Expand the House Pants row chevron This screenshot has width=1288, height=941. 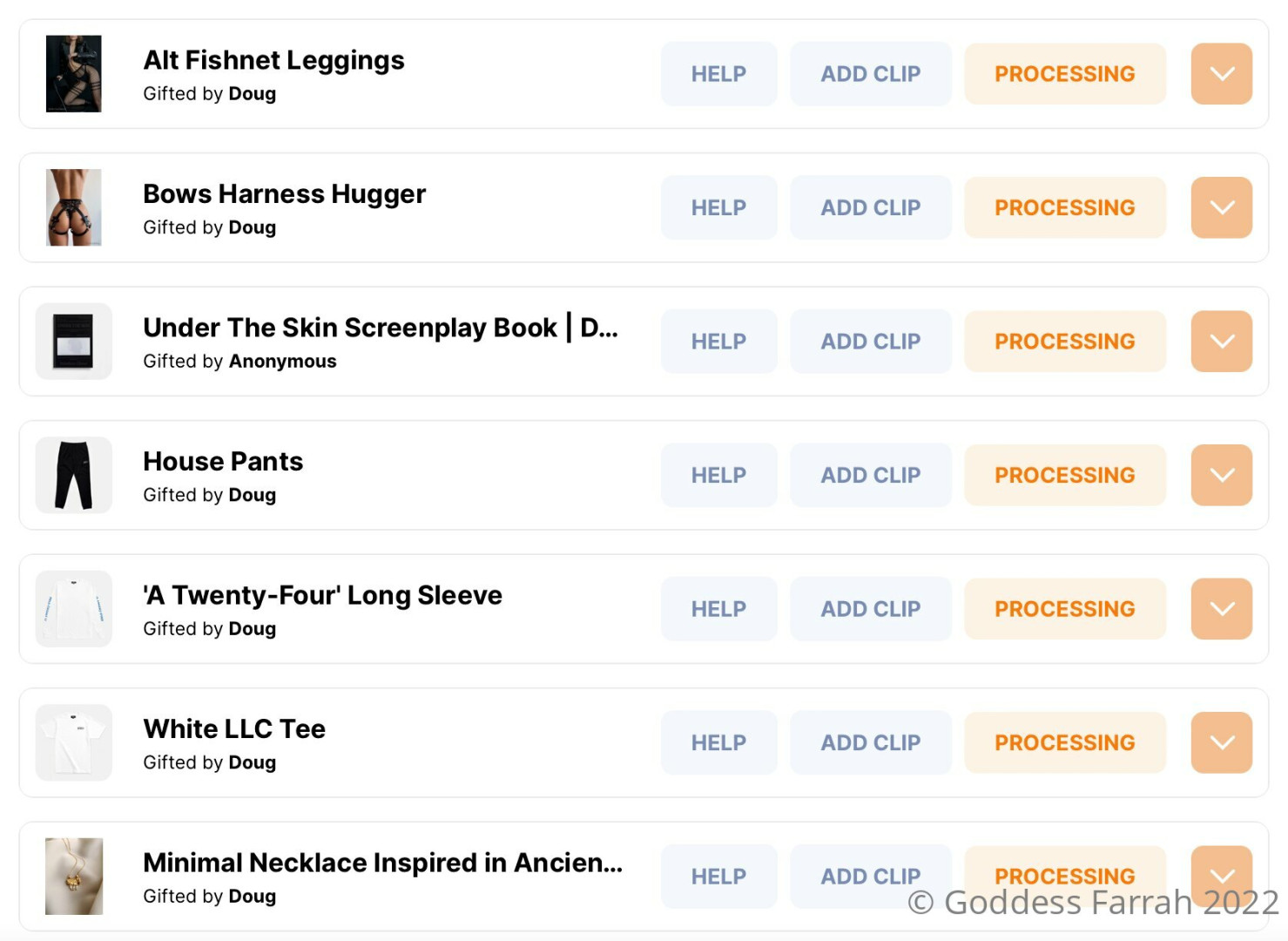[1221, 475]
